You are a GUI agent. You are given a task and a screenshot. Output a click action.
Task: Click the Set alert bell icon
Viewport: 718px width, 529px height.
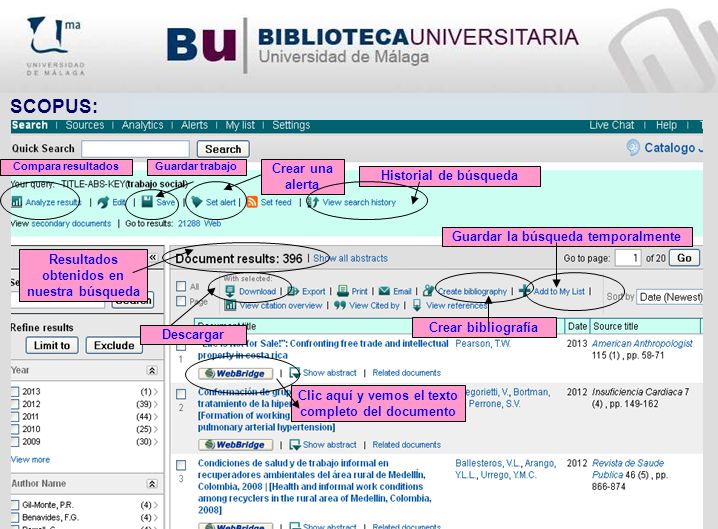tap(197, 202)
